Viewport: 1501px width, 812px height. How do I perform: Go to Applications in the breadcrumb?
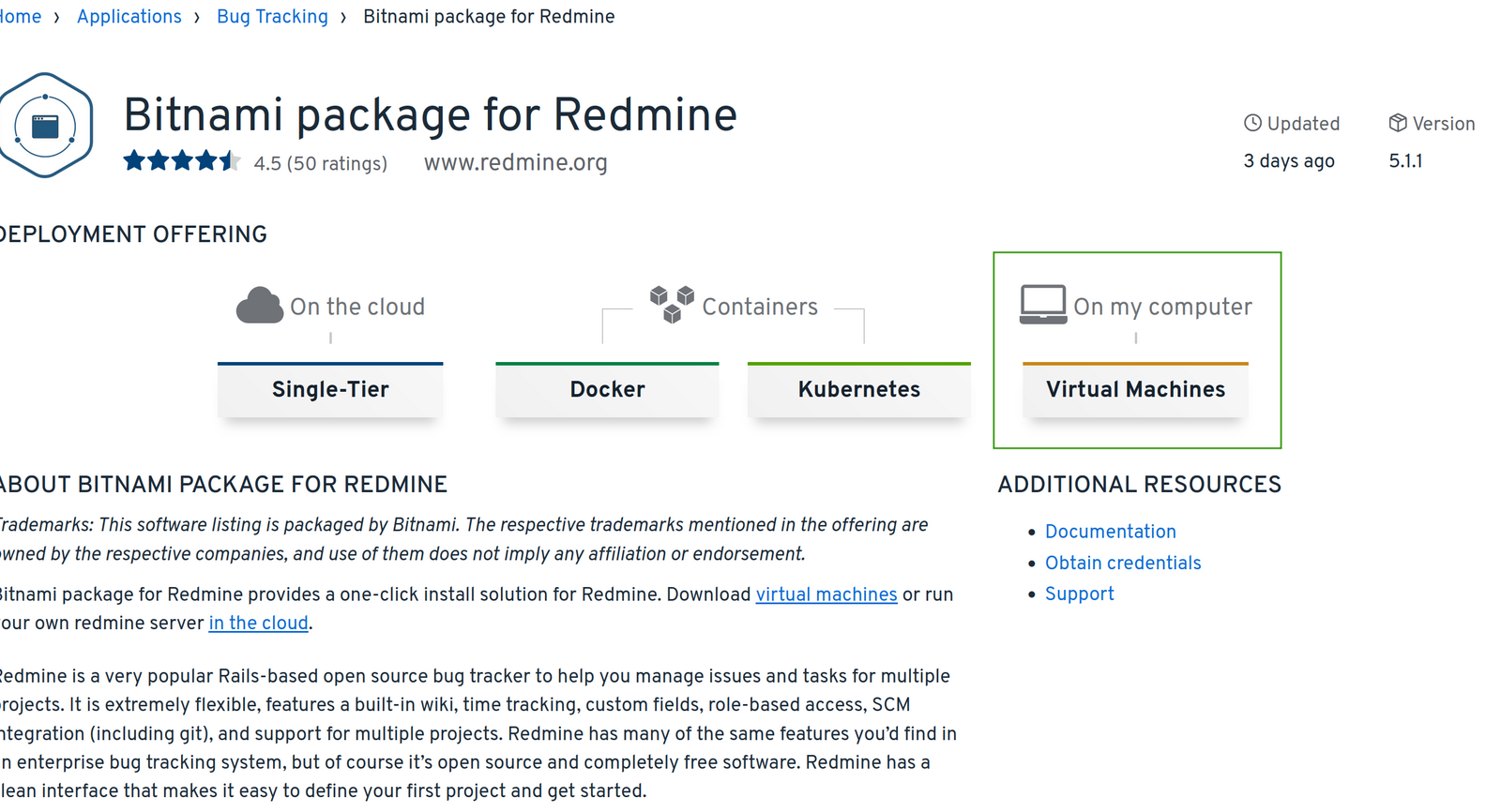coord(129,17)
